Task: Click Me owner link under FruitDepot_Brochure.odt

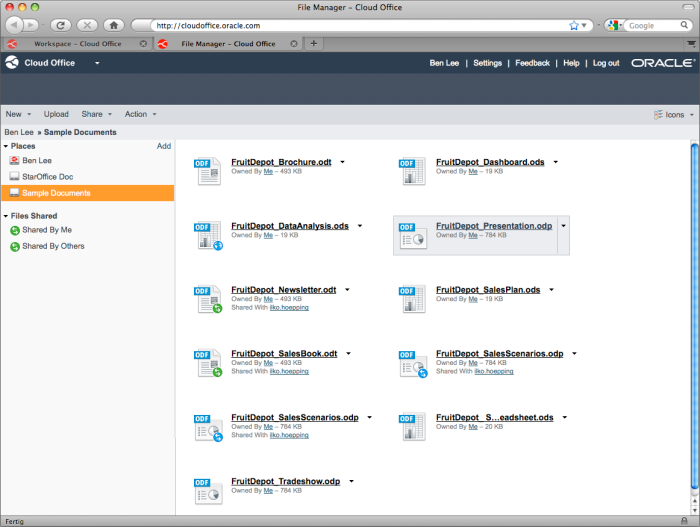Action: click(x=268, y=171)
